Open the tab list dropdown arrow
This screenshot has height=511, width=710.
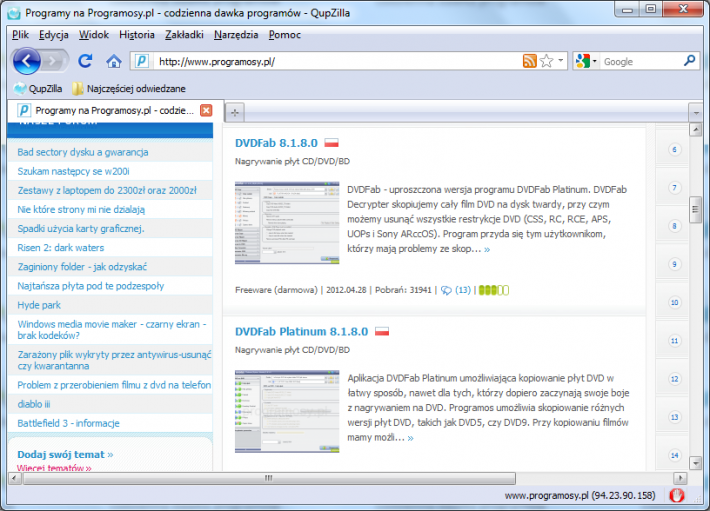point(696,112)
